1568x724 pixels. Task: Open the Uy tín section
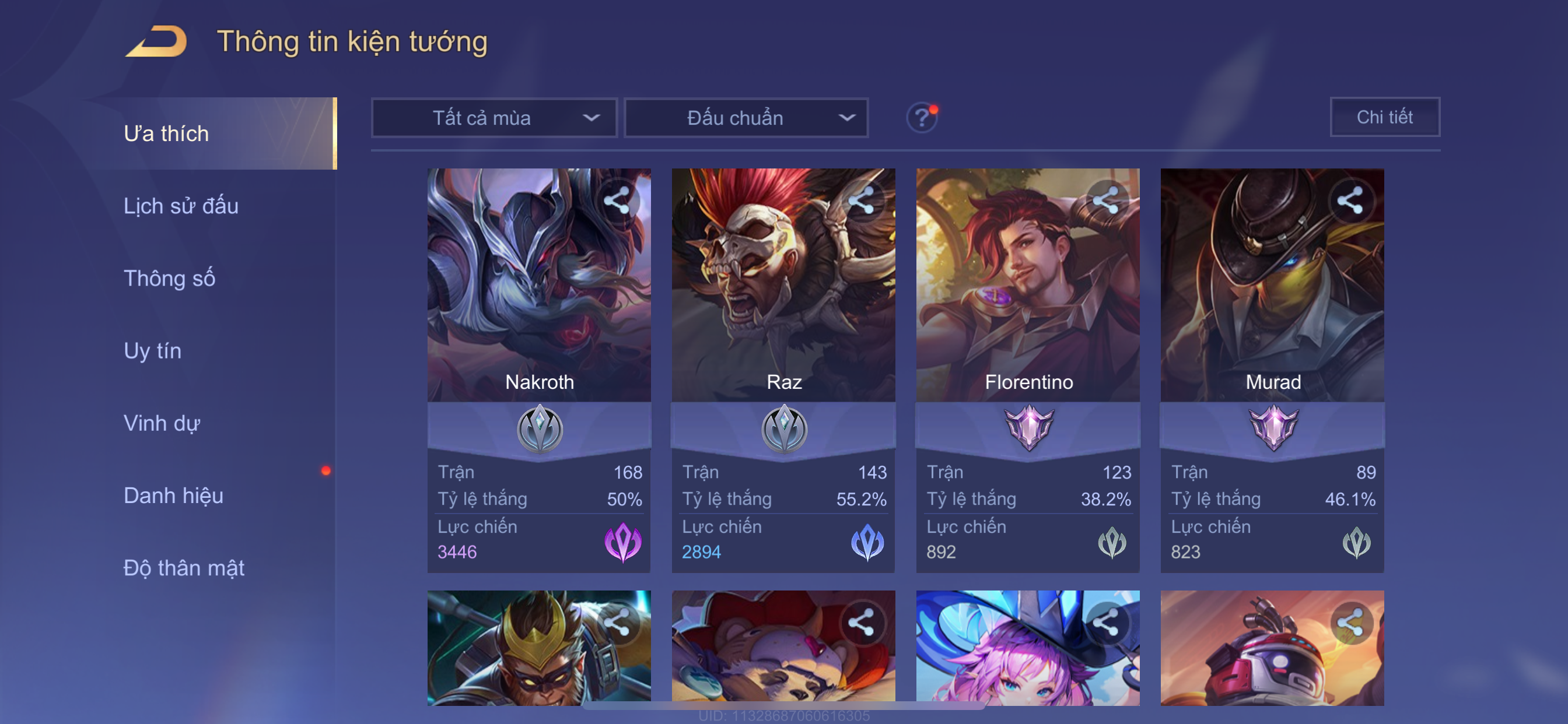pyautogui.click(x=152, y=350)
